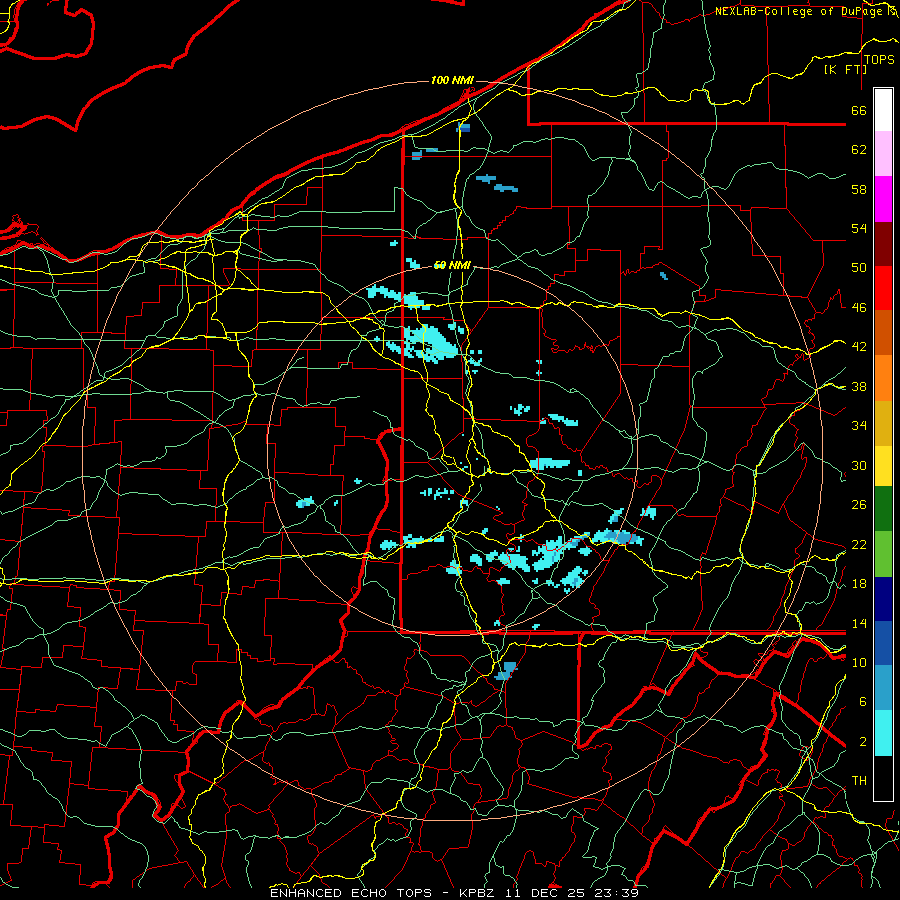Click the KPBZ radar site identifier
This screenshot has width=900, height=900.
point(478,893)
